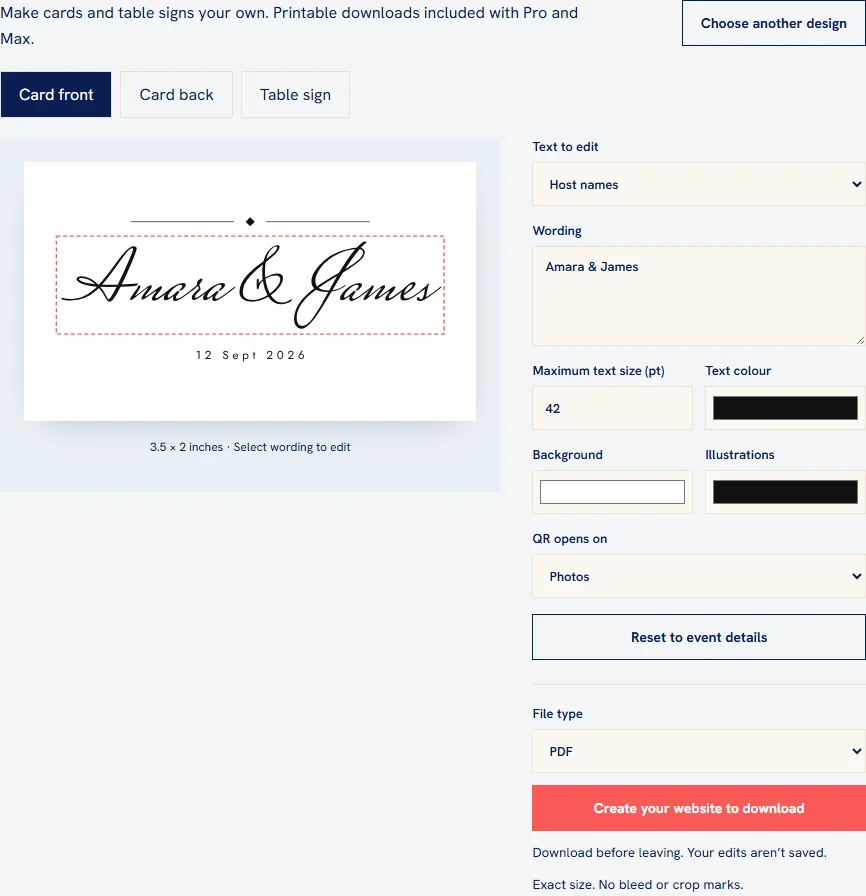Click the Illustrations label
The height and width of the screenshot is (896, 866).
[x=740, y=455]
